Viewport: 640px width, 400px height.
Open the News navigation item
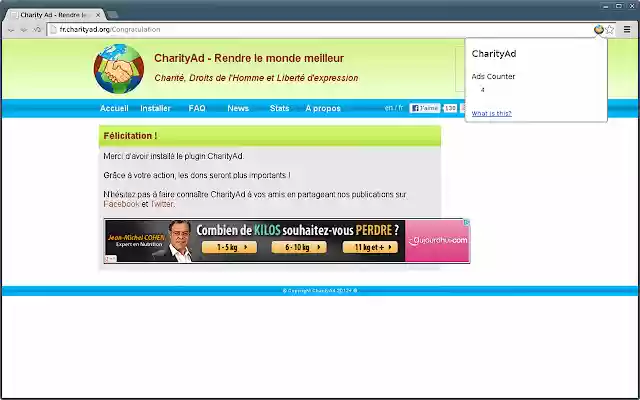[238, 108]
